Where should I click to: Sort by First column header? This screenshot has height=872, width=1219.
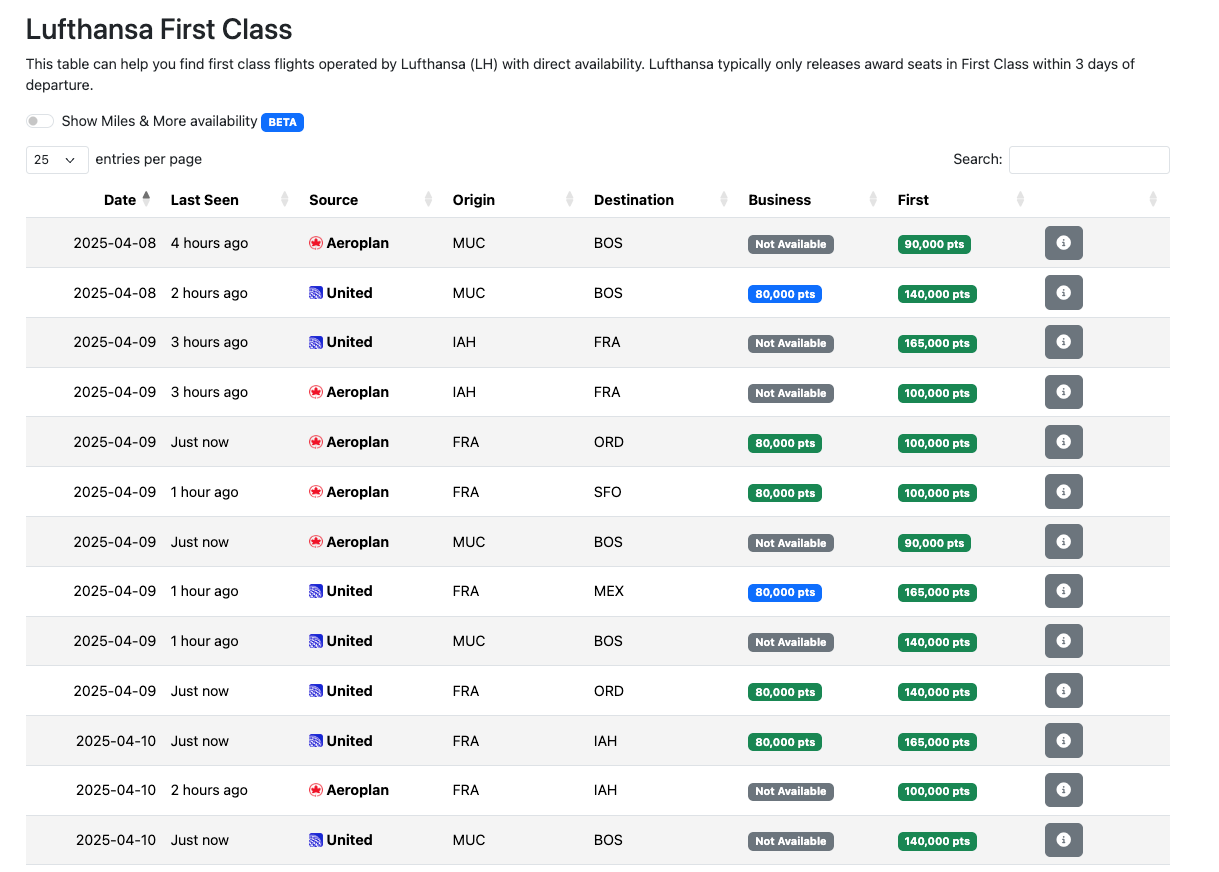913,200
